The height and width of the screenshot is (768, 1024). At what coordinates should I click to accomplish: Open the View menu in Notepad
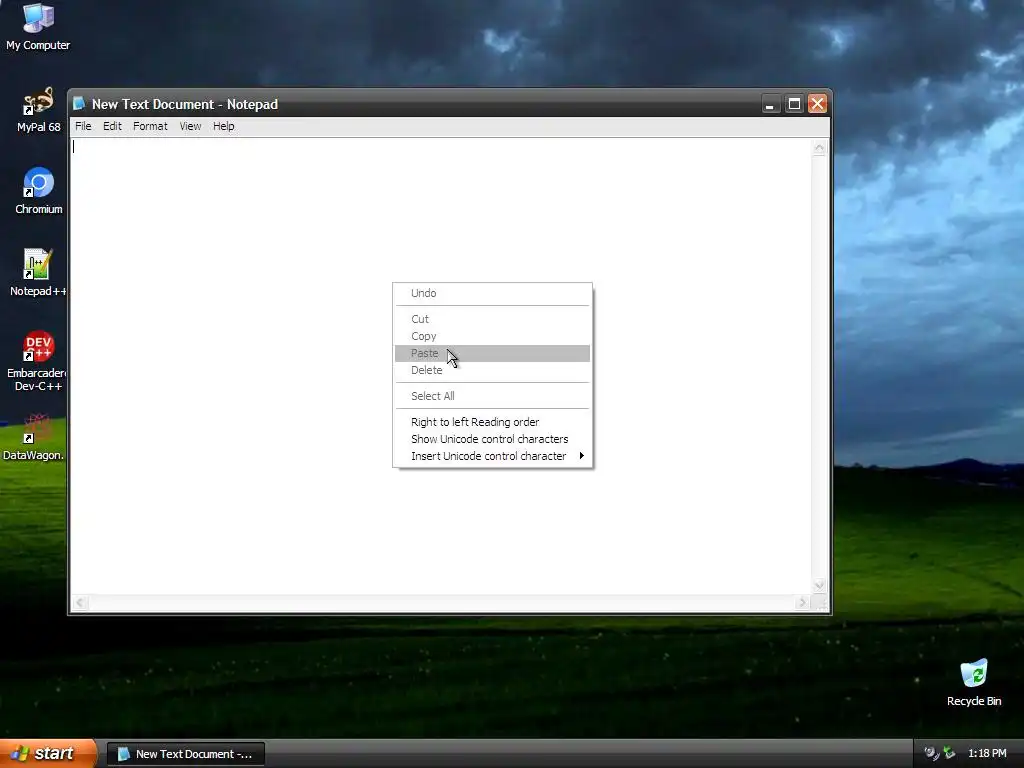[x=190, y=126]
